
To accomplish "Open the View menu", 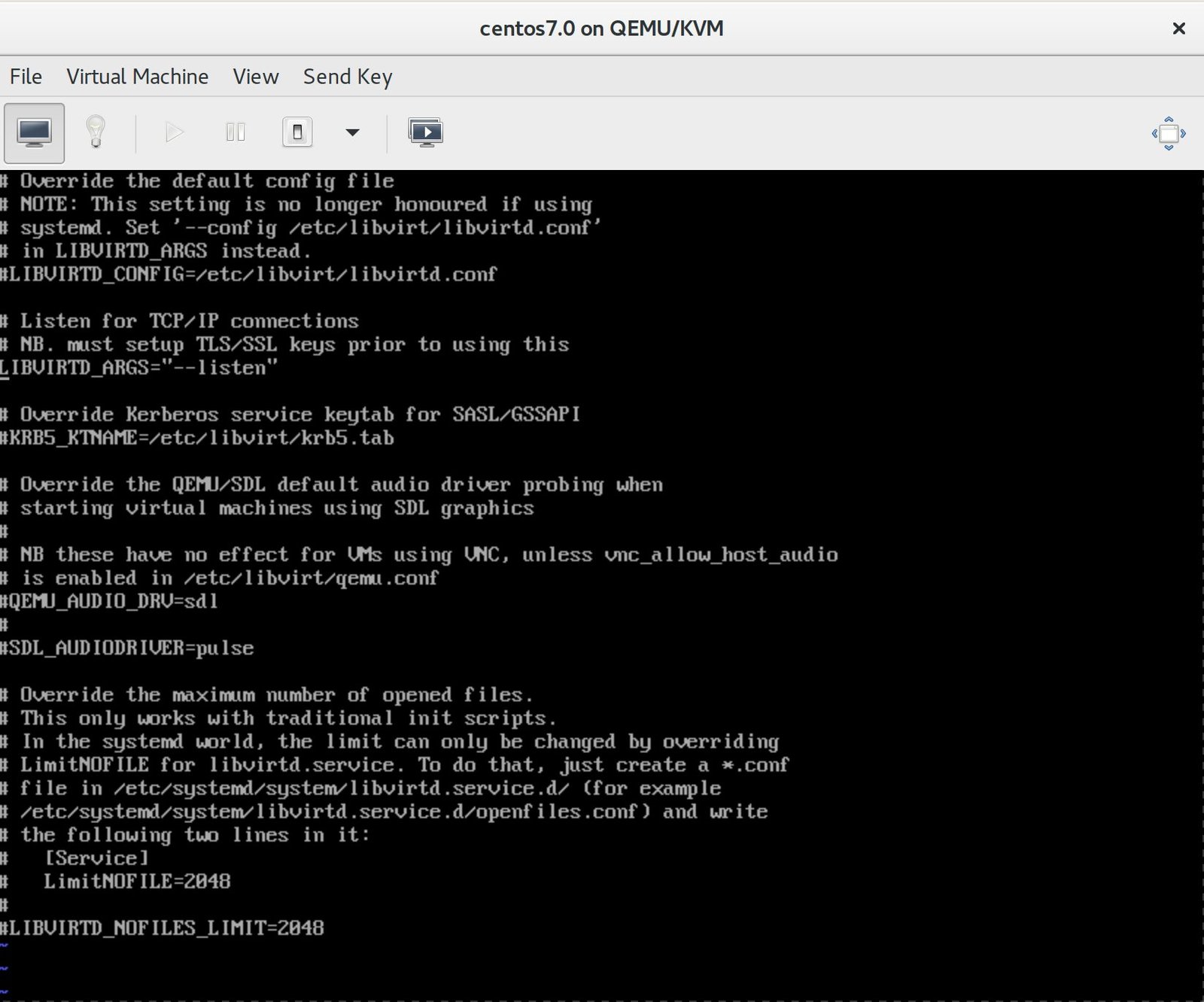I will 256,77.
